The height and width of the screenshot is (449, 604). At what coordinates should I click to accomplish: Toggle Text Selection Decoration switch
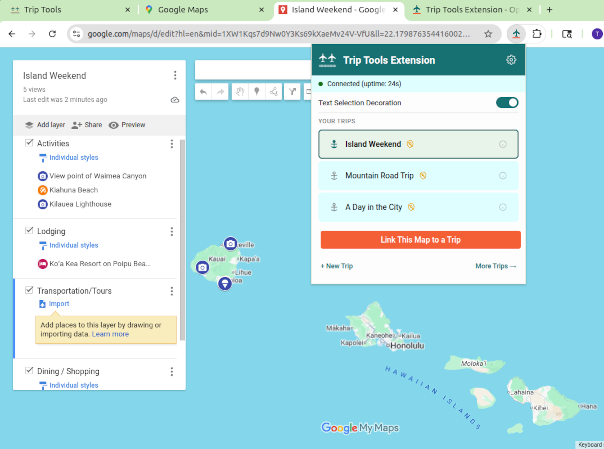click(x=506, y=102)
